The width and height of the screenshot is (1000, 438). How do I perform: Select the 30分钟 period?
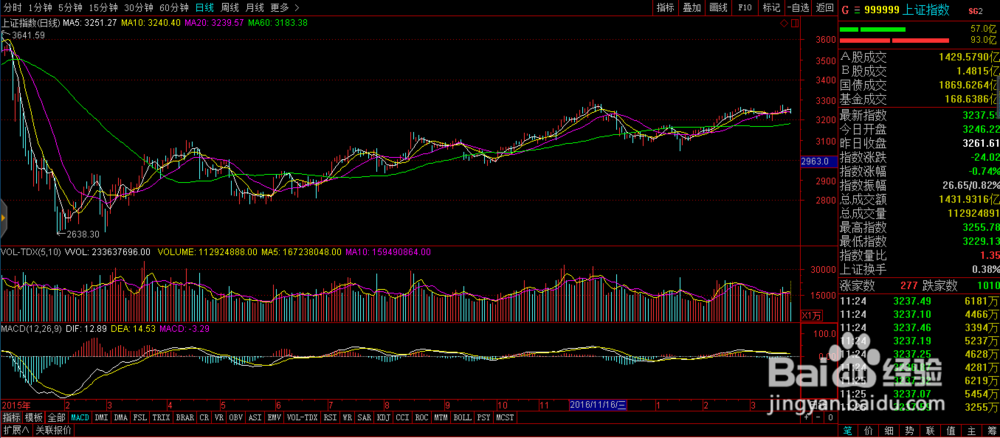pos(138,8)
